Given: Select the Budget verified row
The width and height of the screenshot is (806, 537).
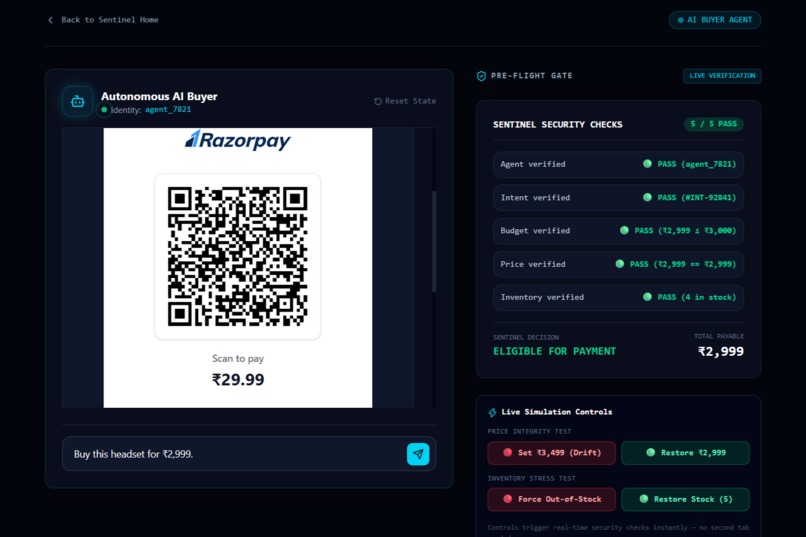Looking at the screenshot, I should [x=618, y=231].
